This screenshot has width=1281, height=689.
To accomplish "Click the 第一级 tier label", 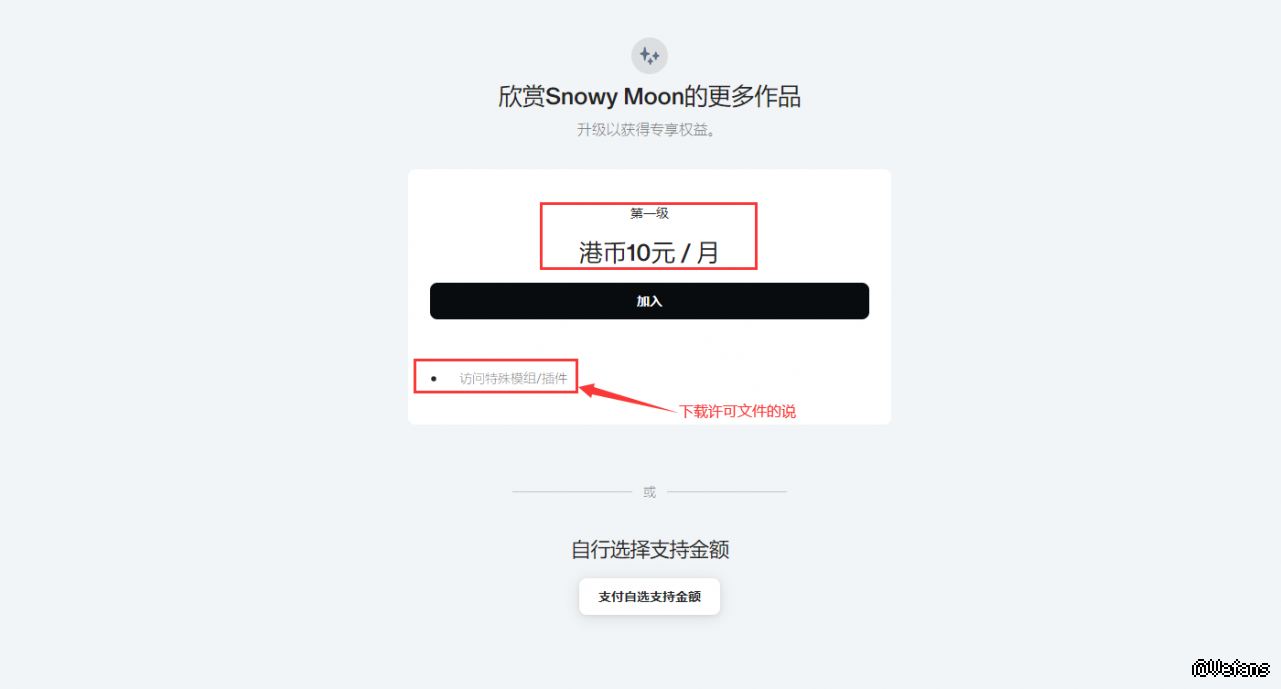I will click(649, 213).
